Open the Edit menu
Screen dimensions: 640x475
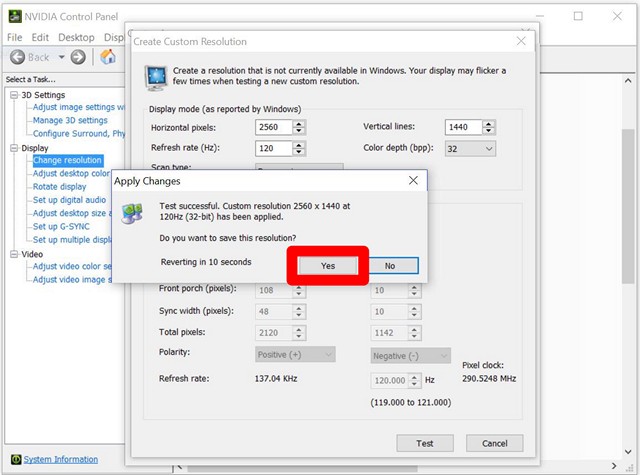click(x=40, y=38)
